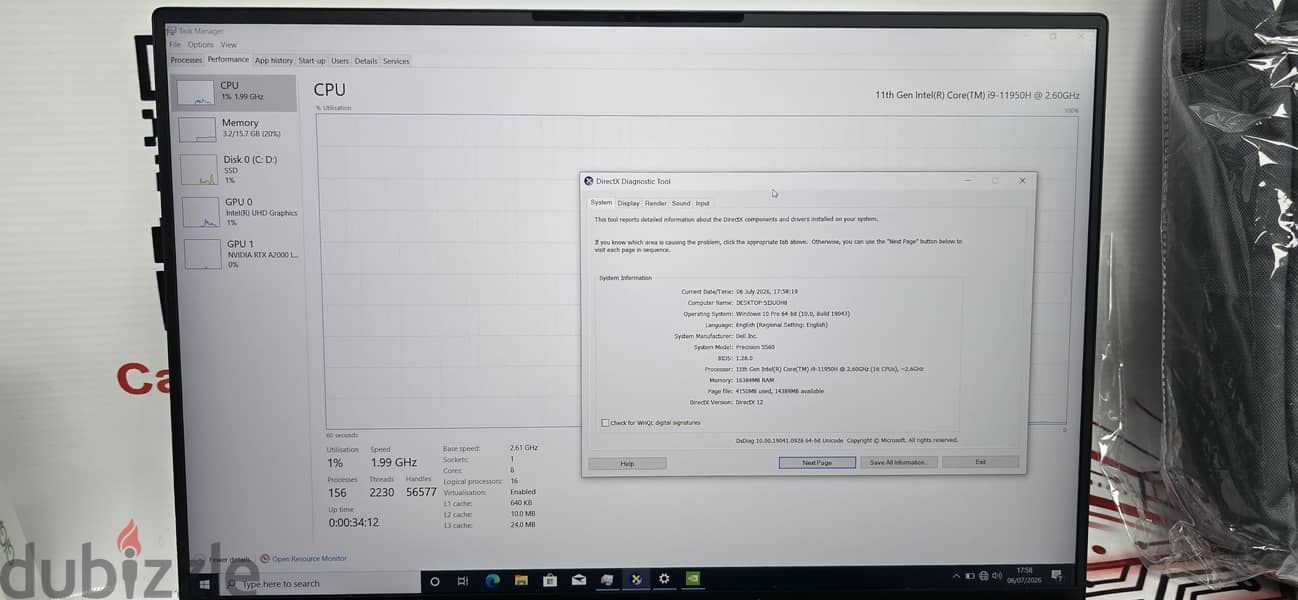Select Memory in Task Manager sidebar
The height and width of the screenshot is (600, 1298).
click(235, 128)
